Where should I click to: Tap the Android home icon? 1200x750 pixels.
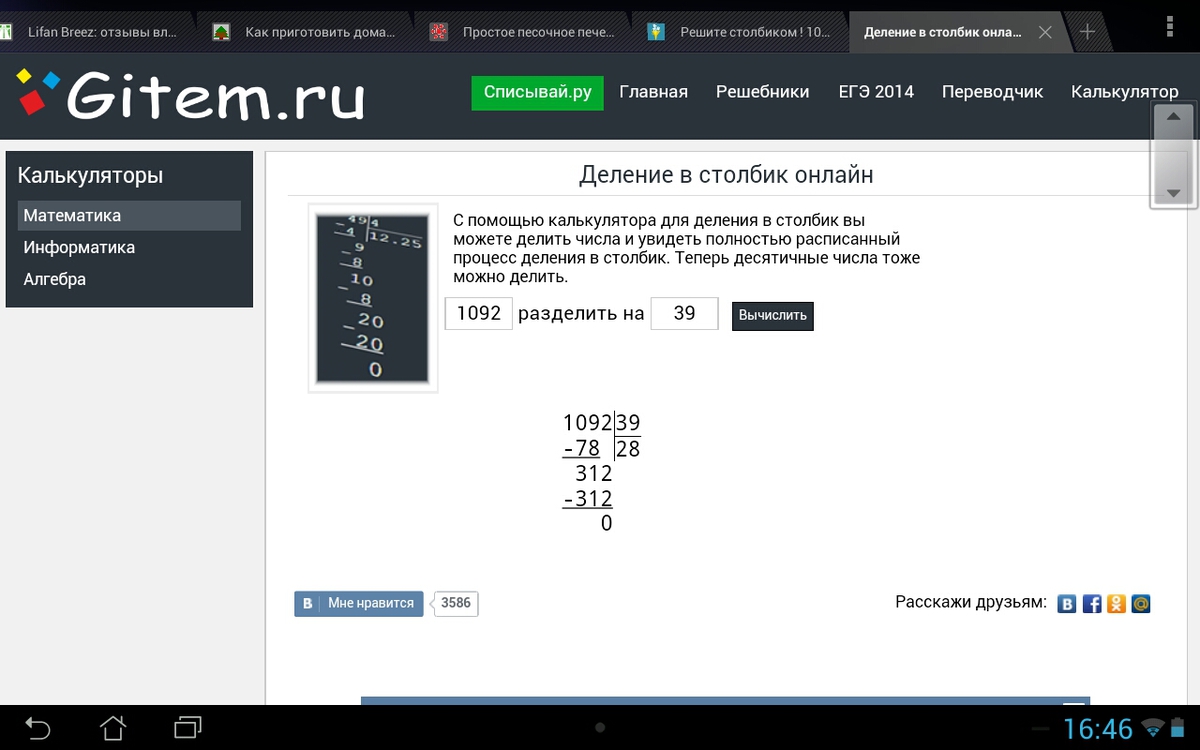113,727
